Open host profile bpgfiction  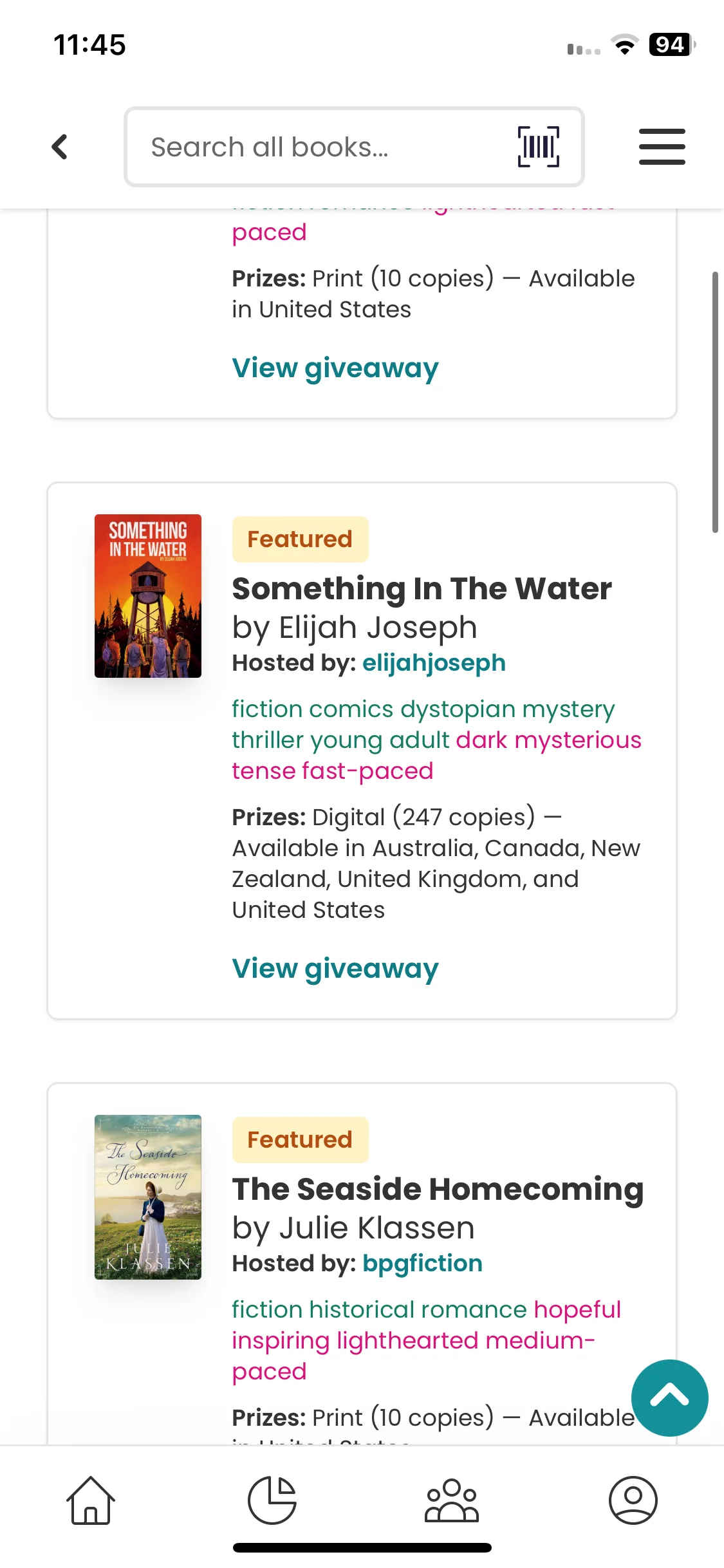422,1263
